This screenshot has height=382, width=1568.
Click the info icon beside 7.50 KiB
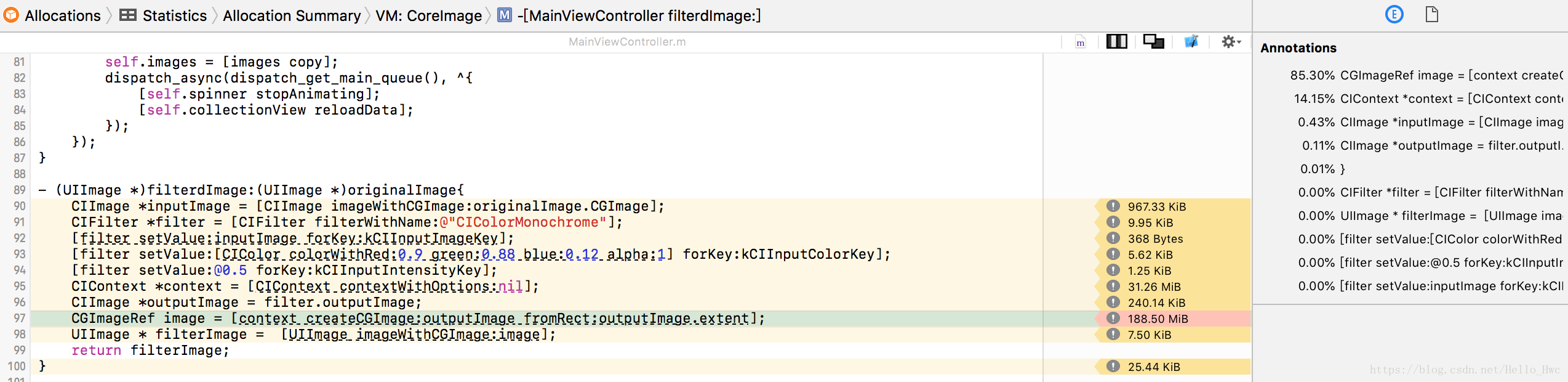[x=1113, y=334]
